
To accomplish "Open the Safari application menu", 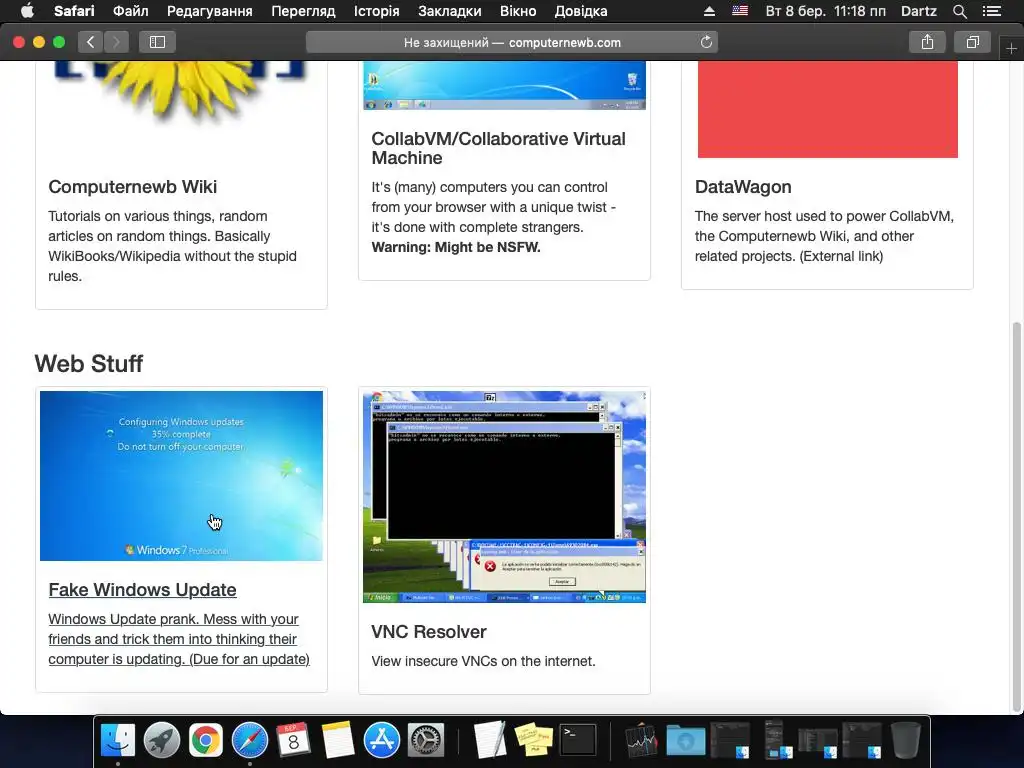I will coord(74,11).
